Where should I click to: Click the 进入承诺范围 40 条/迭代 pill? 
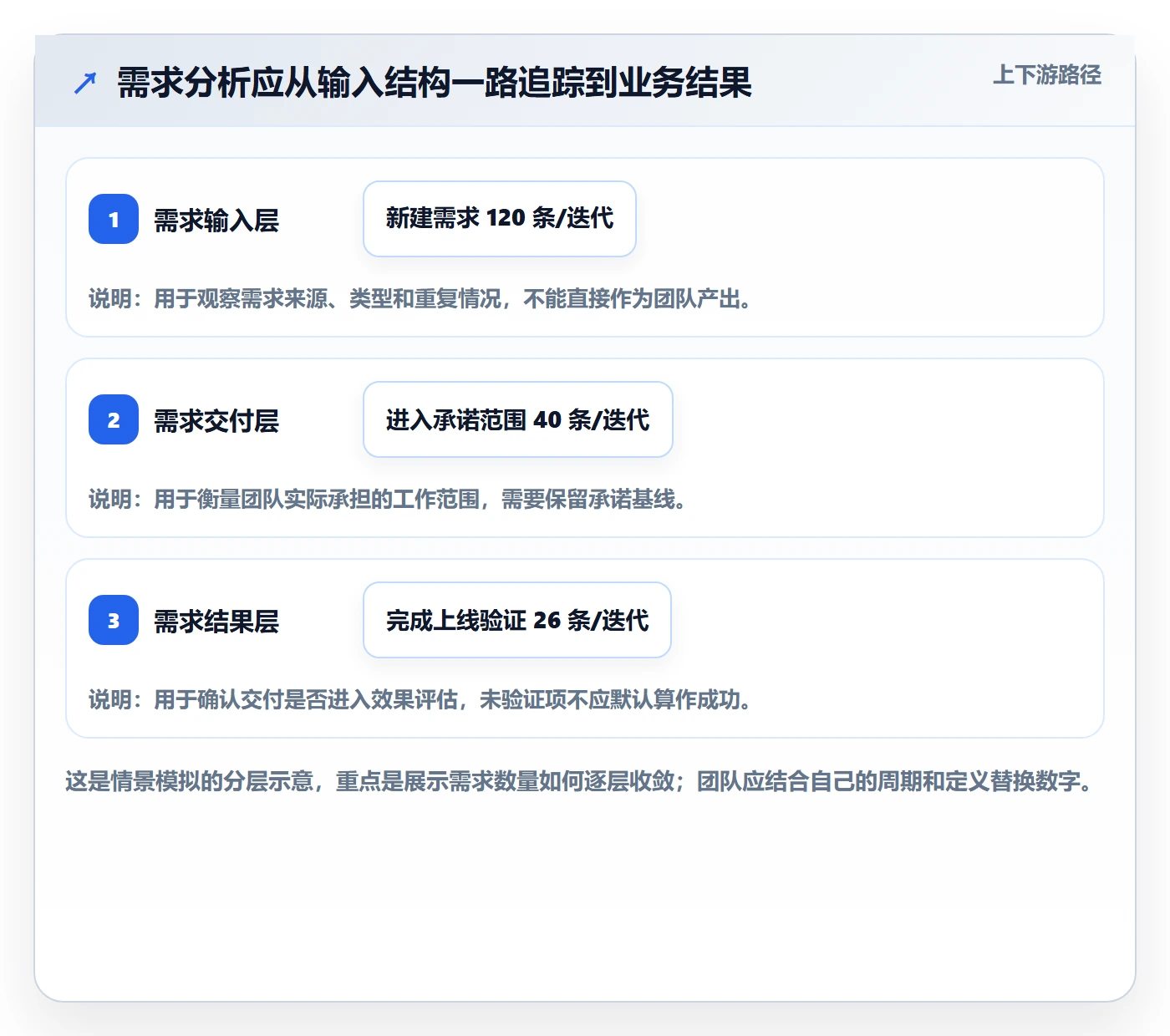pyautogui.click(x=518, y=419)
